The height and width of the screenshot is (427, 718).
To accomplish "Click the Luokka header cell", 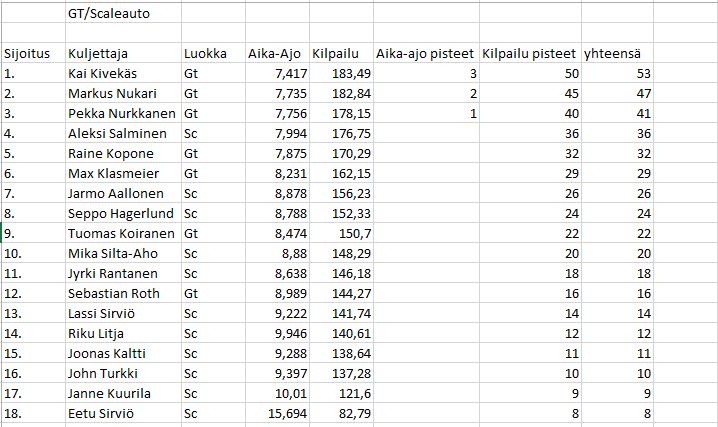I will 206,53.
